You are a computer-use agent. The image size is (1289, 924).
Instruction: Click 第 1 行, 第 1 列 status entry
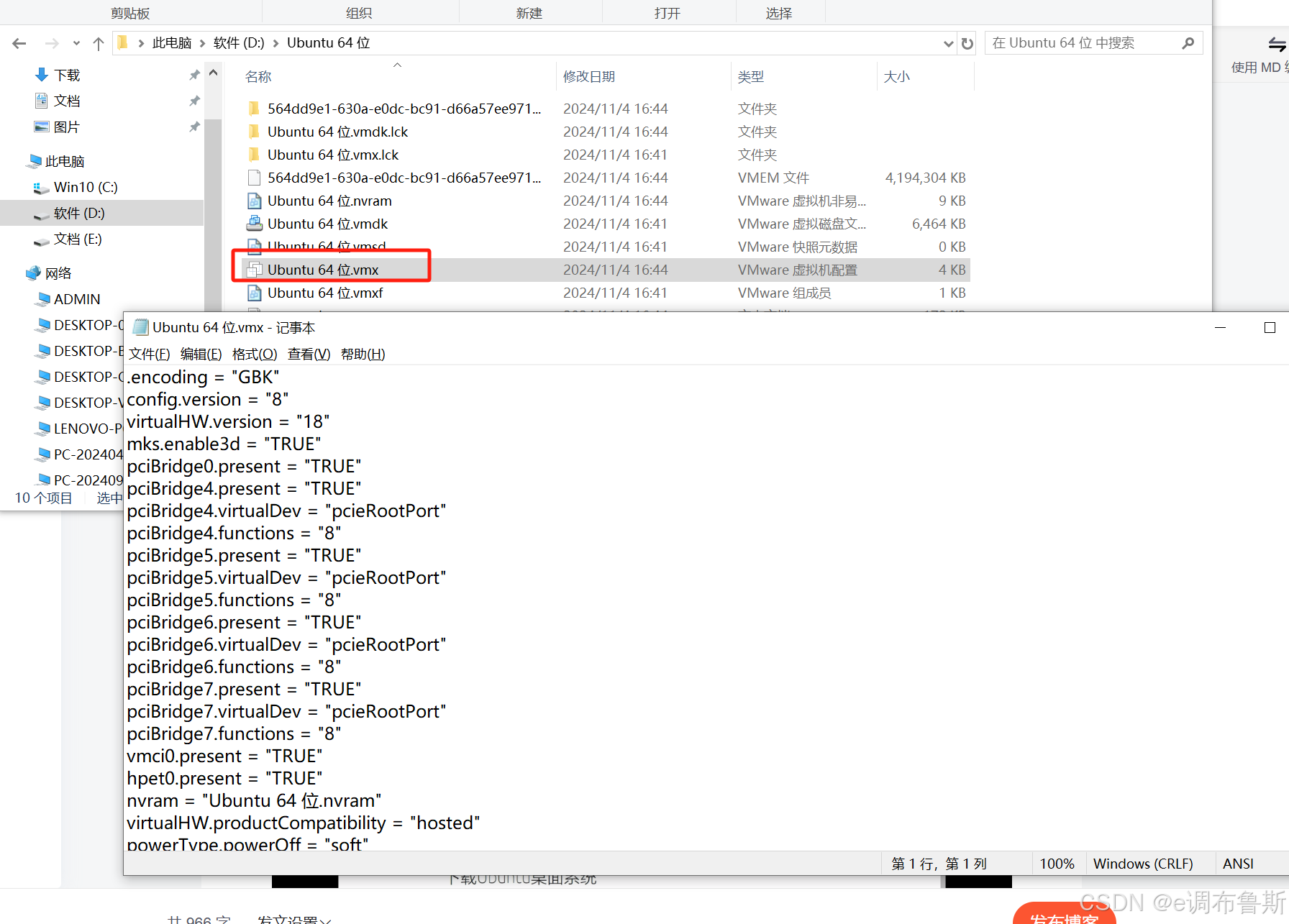coord(939,864)
